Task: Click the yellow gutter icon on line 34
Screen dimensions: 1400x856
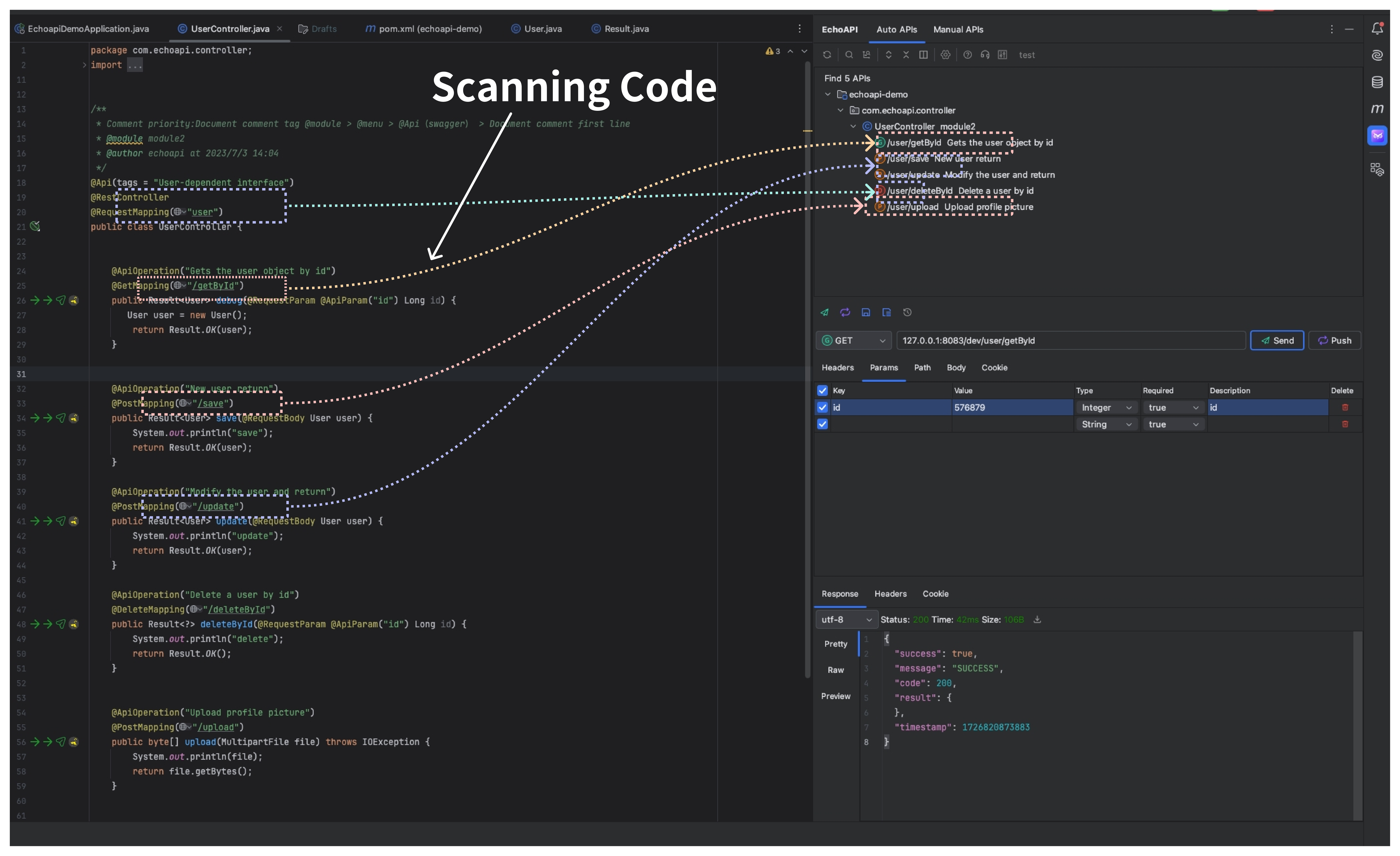Action: [x=74, y=418]
